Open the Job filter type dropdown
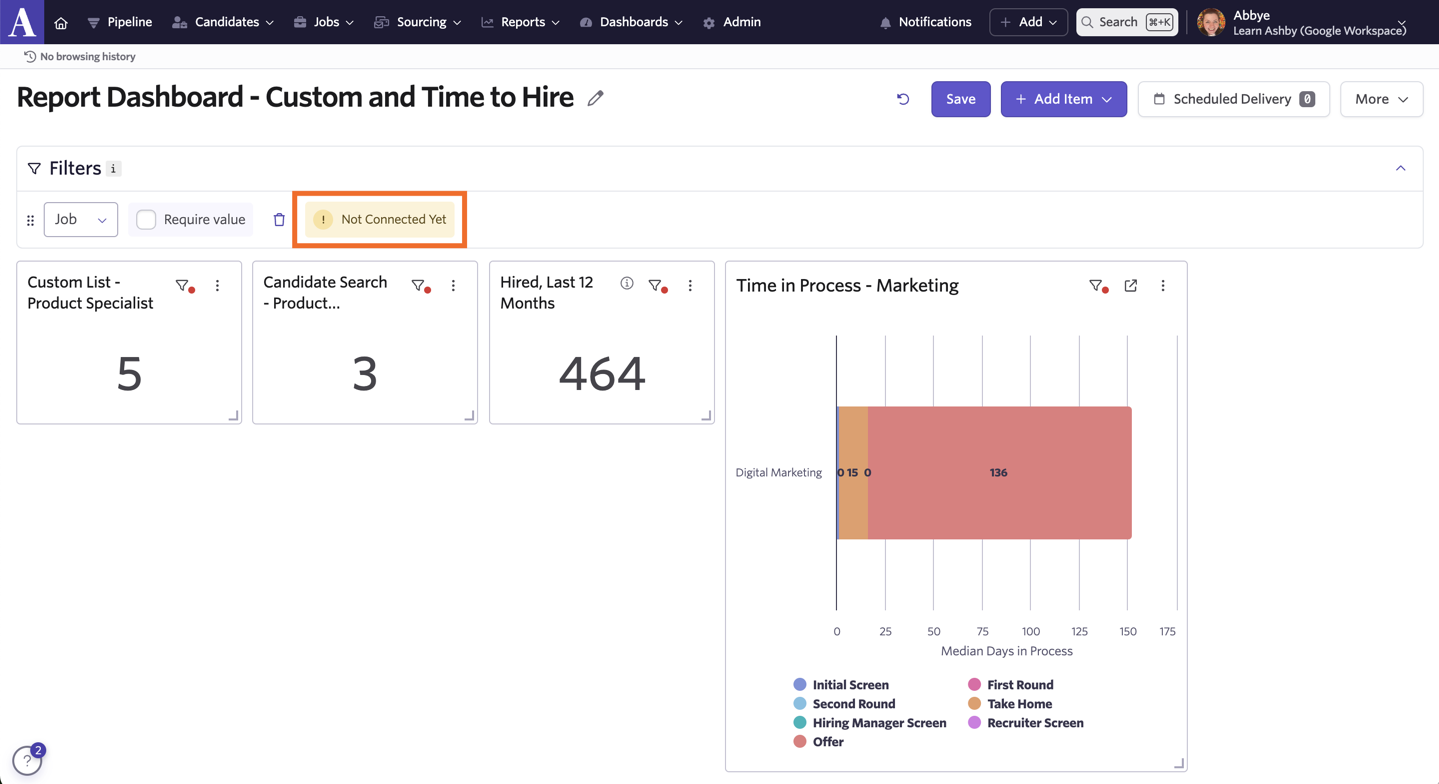The image size is (1439, 784). click(x=81, y=220)
